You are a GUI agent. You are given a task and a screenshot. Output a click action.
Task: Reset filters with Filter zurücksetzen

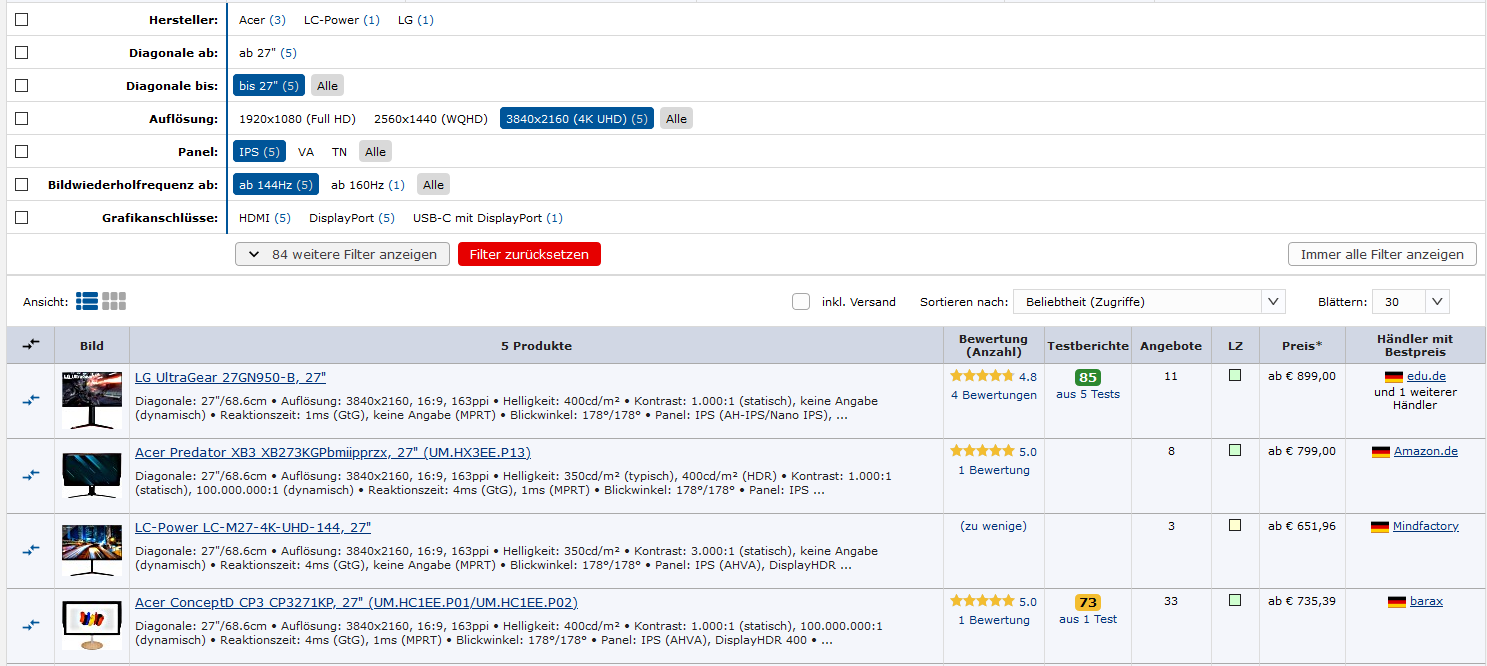(530, 254)
